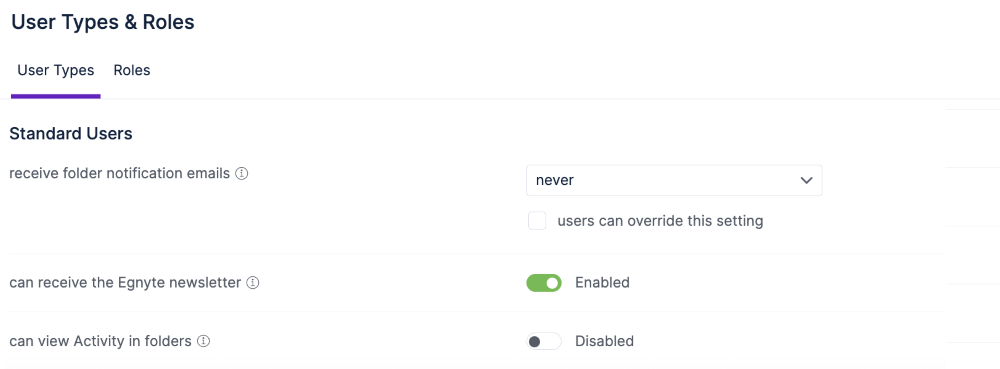The height and width of the screenshot is (369, 1000).
Task: Click info icon beside Egnyte newsletter setting
Action: (x=253, y=282)
